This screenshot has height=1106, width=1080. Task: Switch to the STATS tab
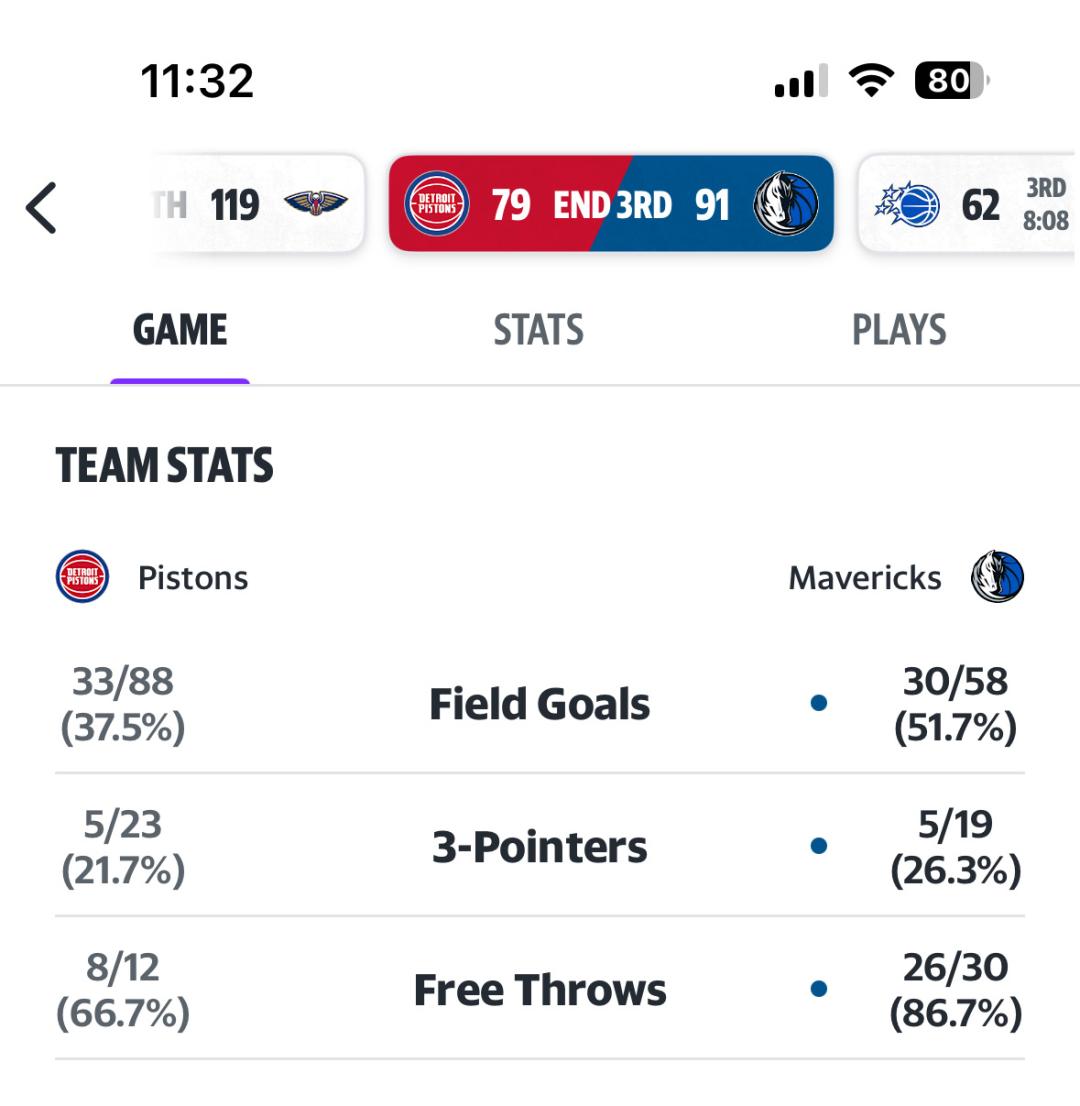538,330
